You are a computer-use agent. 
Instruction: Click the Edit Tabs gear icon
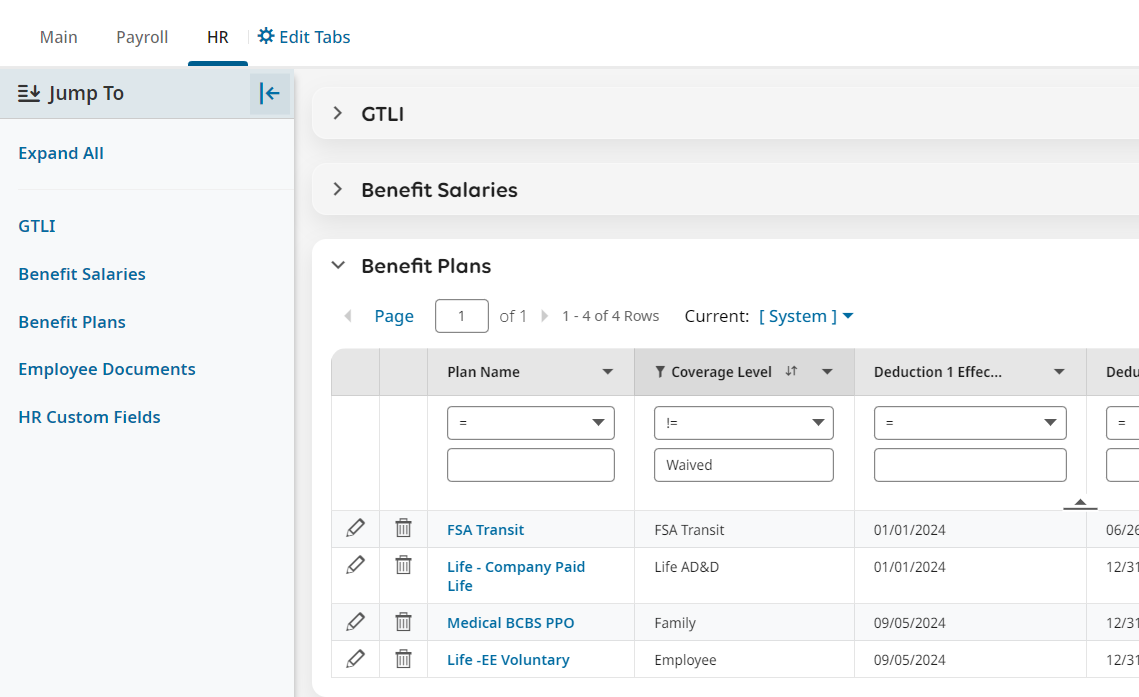tap(266, 36)
